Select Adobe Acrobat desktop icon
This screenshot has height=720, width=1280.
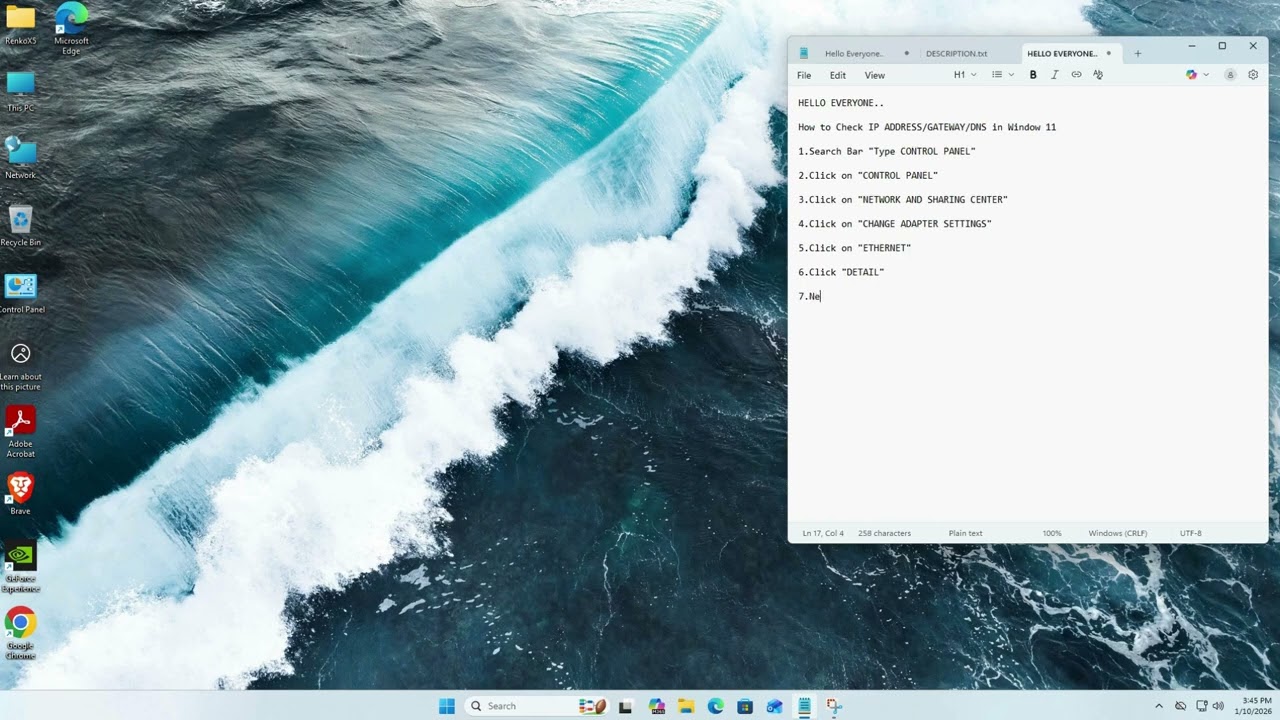(20, 433)
